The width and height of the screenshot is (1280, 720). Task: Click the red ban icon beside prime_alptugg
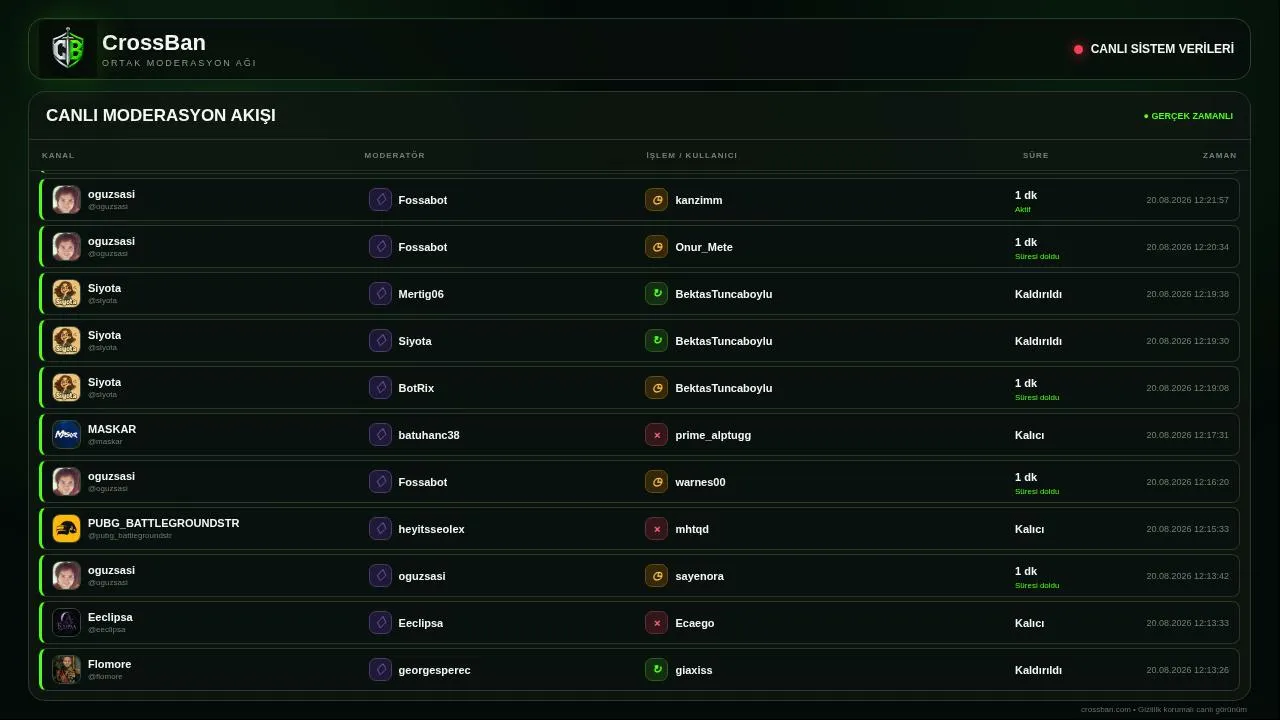tap(656, 435)
